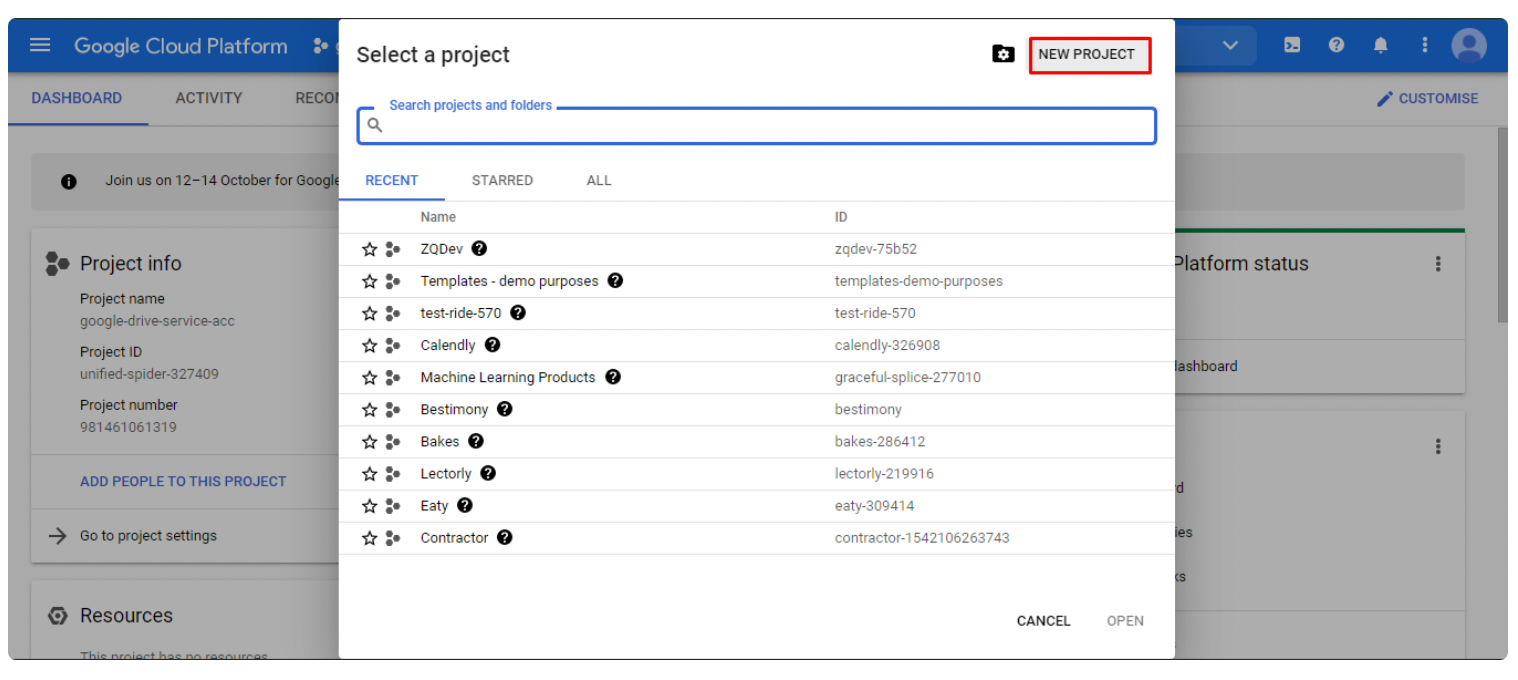The height and width of the screenshot is (680, 1518).
Task: Click the ID graceful-splice-277010
Action: (x=908, y=377)
